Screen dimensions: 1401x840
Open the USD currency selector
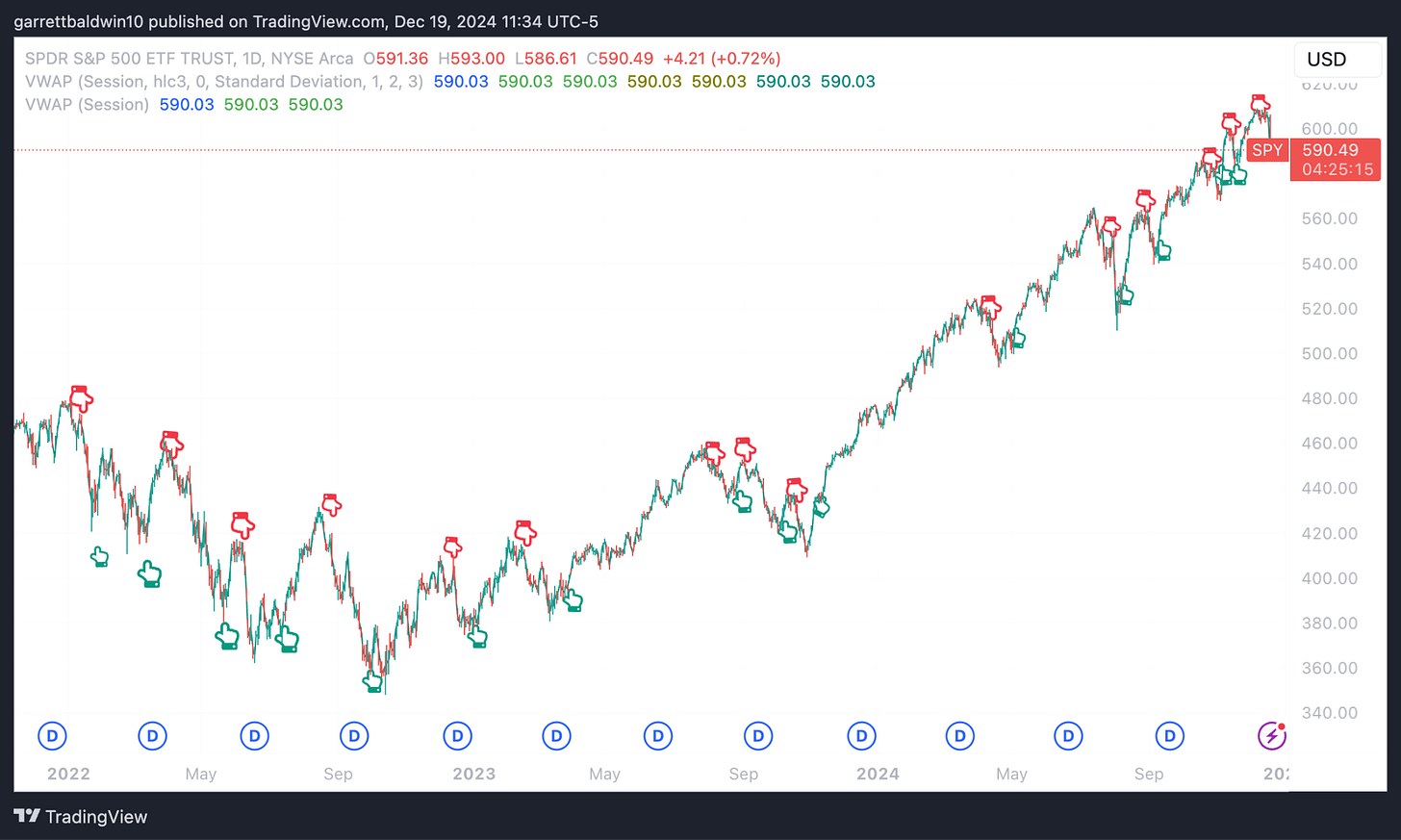(1337, 60)
